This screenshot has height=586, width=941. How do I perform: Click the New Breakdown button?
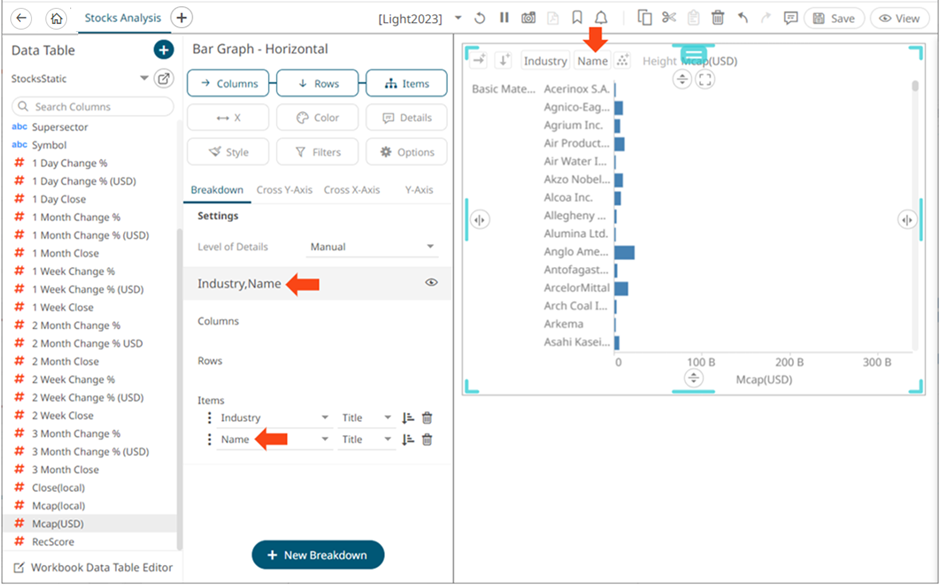coord(318,555)
